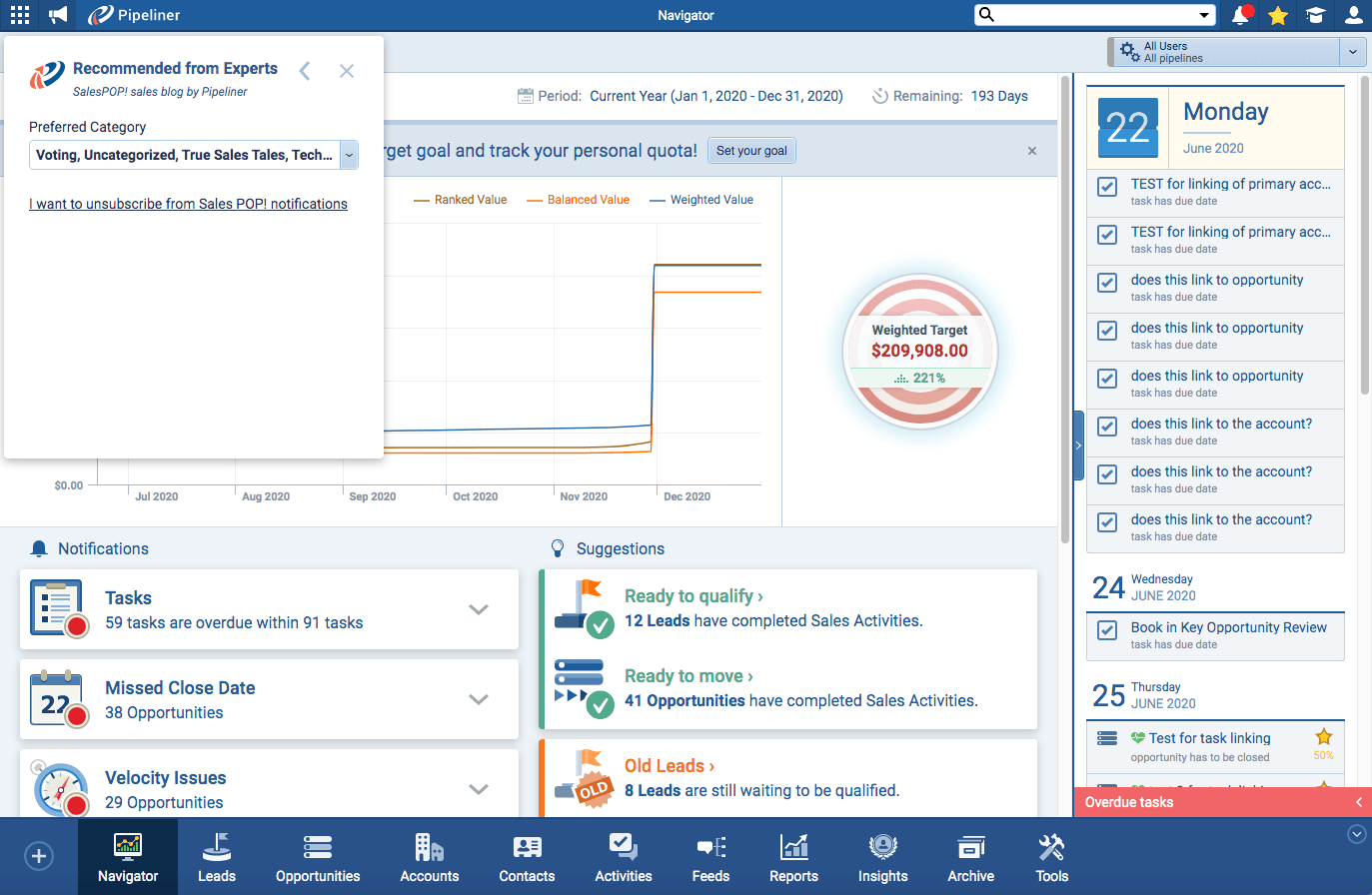Expand the Missed Close Date card
This screenshot has height=895, width=1372.
pyautogui.click(x=479, y=699)
